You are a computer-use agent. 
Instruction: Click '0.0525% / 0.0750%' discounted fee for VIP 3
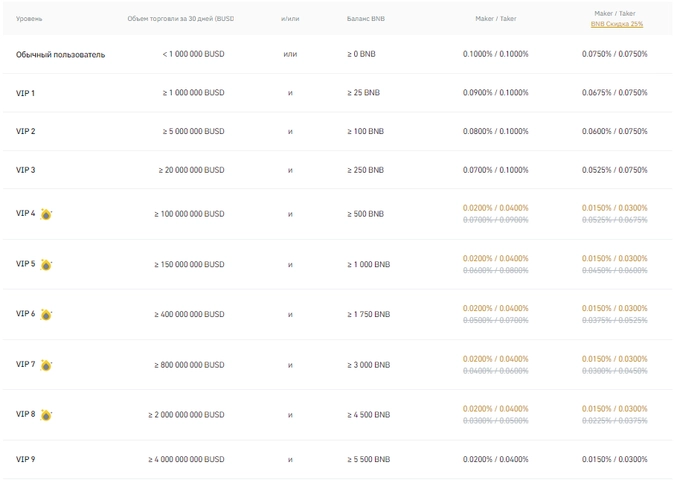615,170
